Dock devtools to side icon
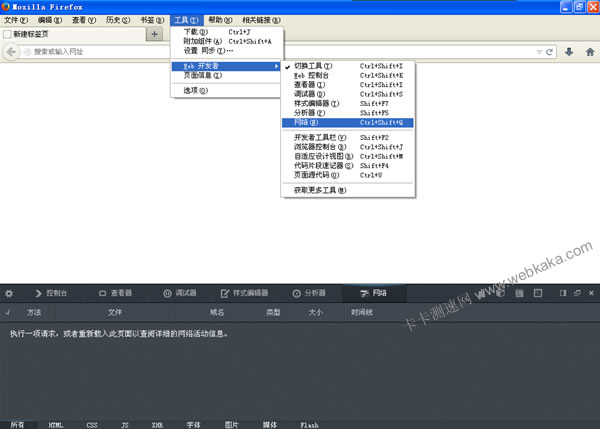The height and width of the screenshot is (429, 600). [562, 293]
